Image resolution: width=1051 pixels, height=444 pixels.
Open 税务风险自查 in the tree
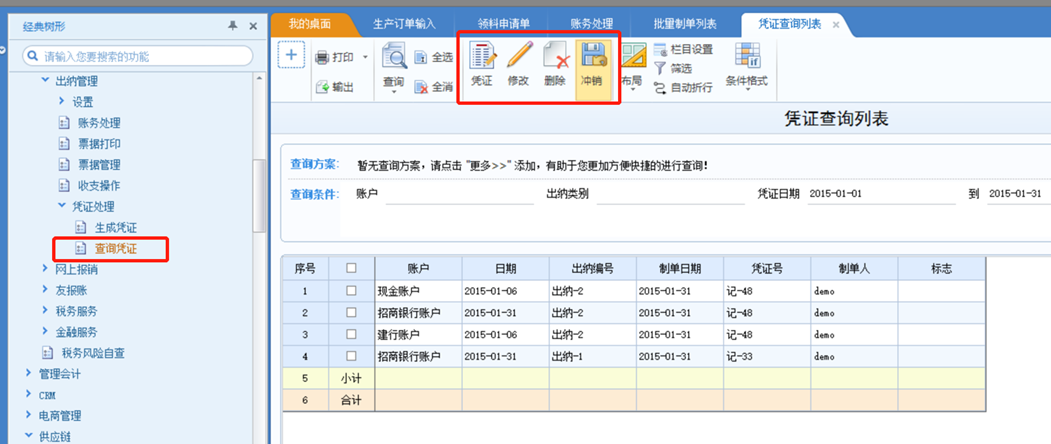[x=93, y=352]
